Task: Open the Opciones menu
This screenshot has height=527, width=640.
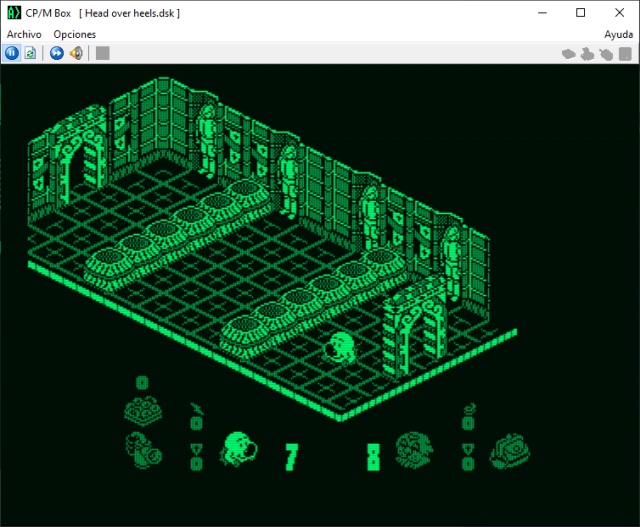Action: pos(75,34)
